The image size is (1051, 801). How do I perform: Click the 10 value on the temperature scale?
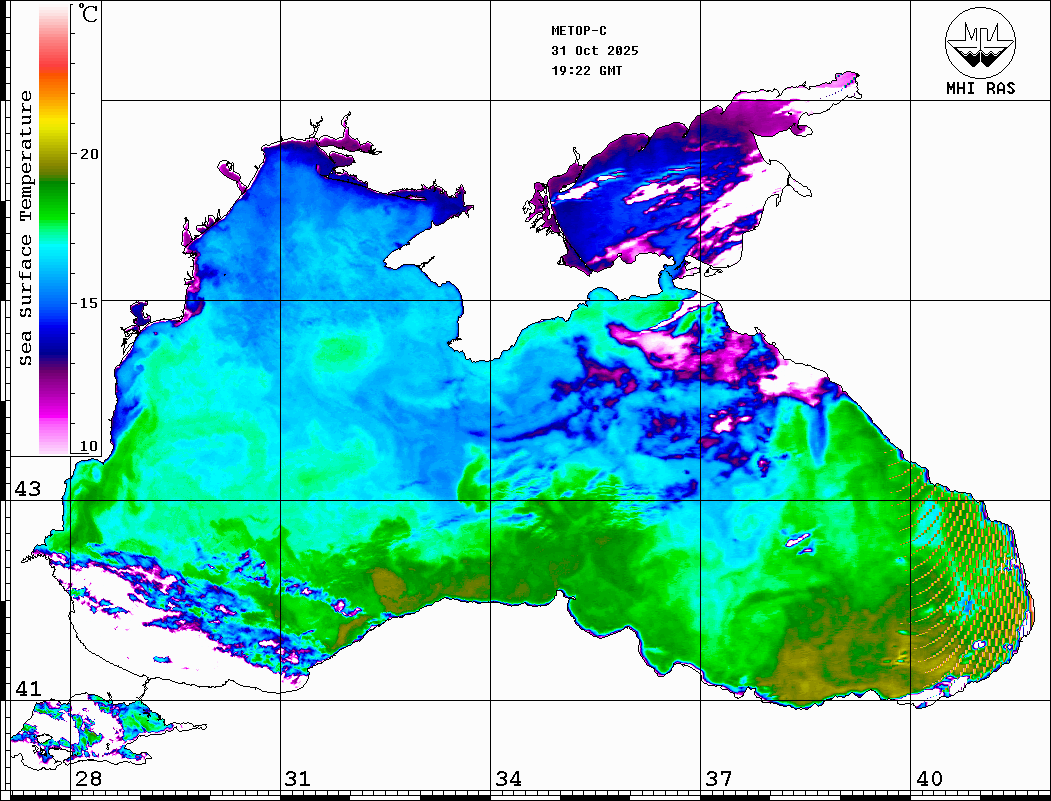point(90,446)
